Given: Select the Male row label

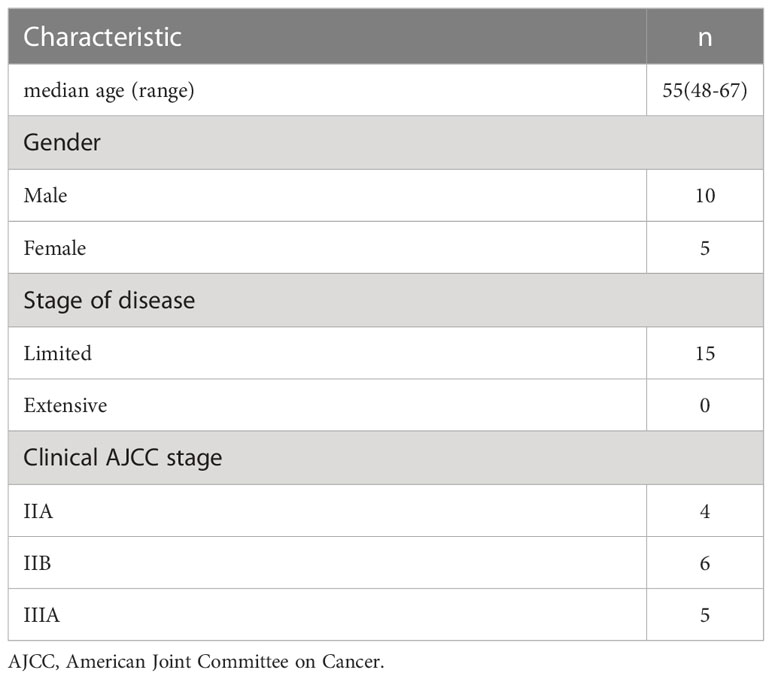Looking at the screenshot, I should 45,195.
